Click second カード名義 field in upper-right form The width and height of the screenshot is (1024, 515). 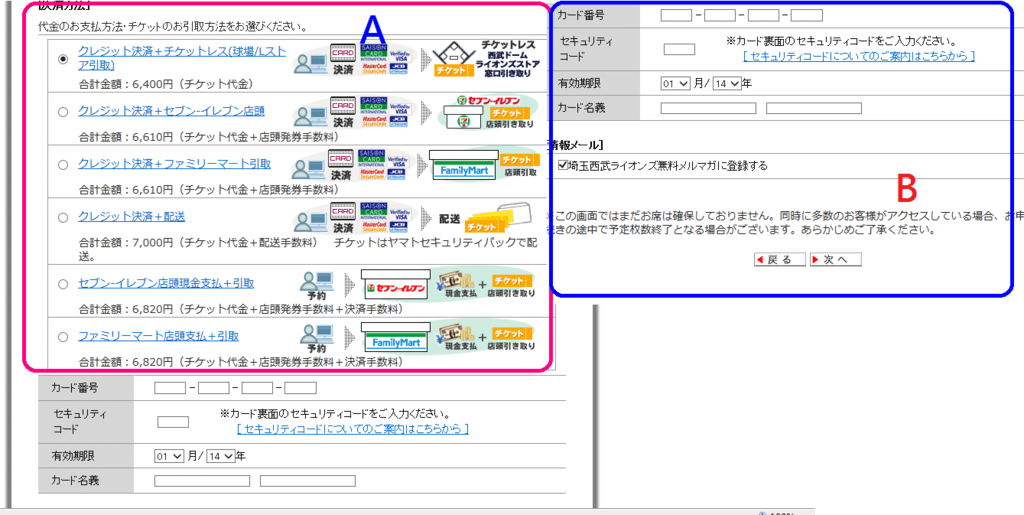coord(814,108)
